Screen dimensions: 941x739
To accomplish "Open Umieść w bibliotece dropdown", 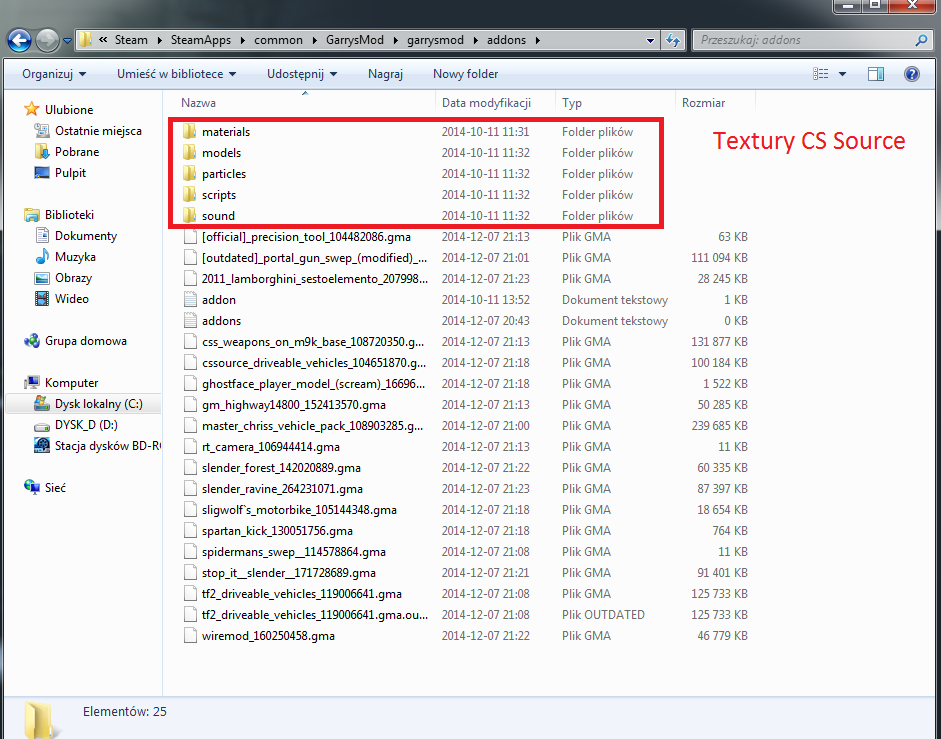I will coord(176,74).
